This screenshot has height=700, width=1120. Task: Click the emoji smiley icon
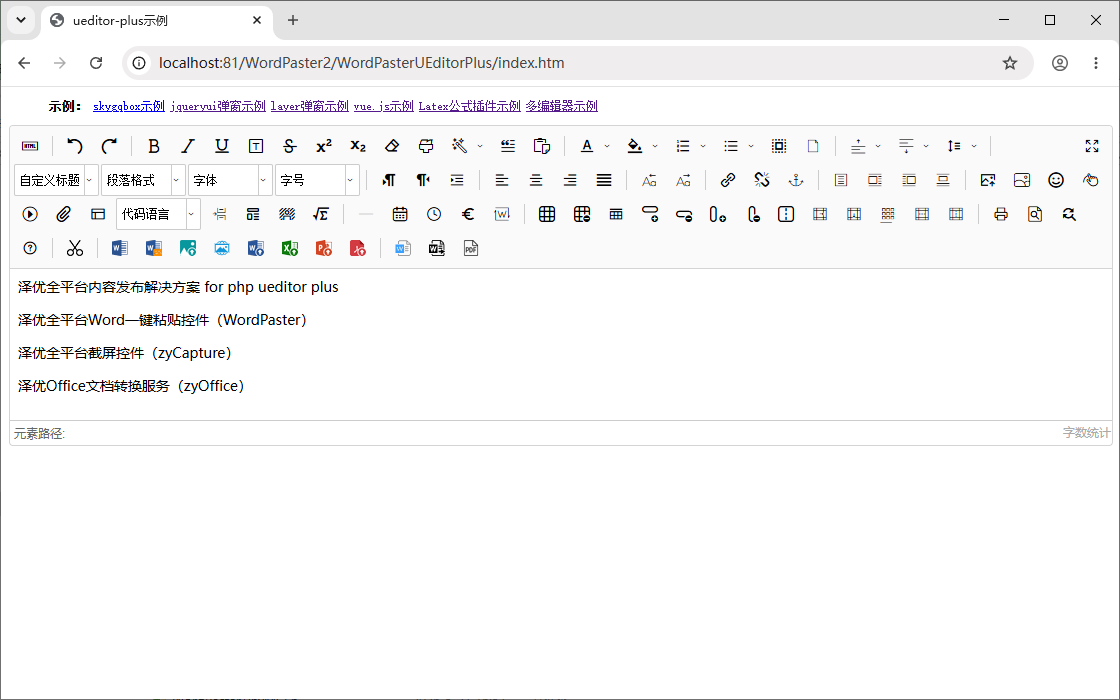(x=1056, y=180)
